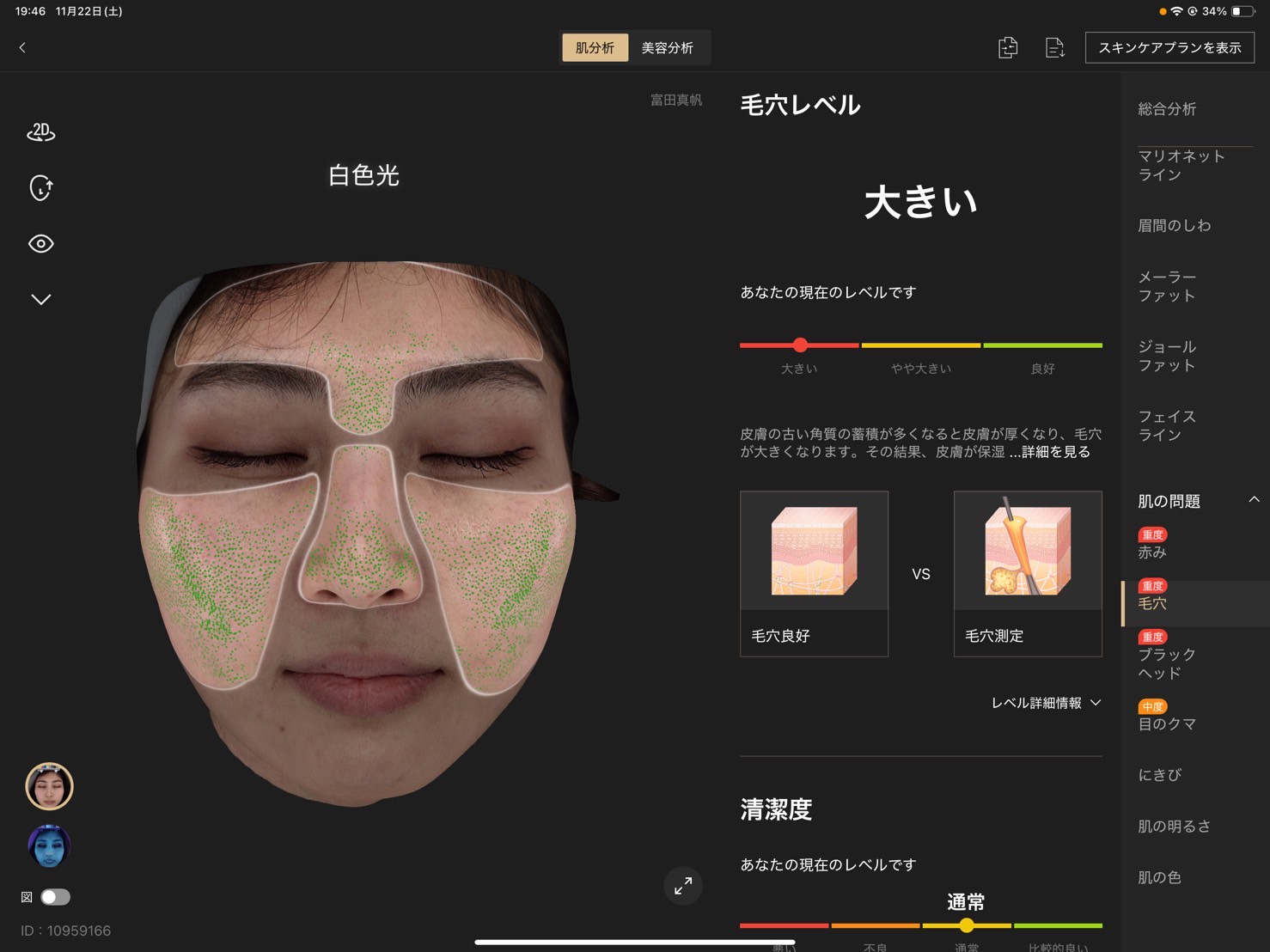
Task: Tap the back arrow at top left
Action: coord(21,47)
